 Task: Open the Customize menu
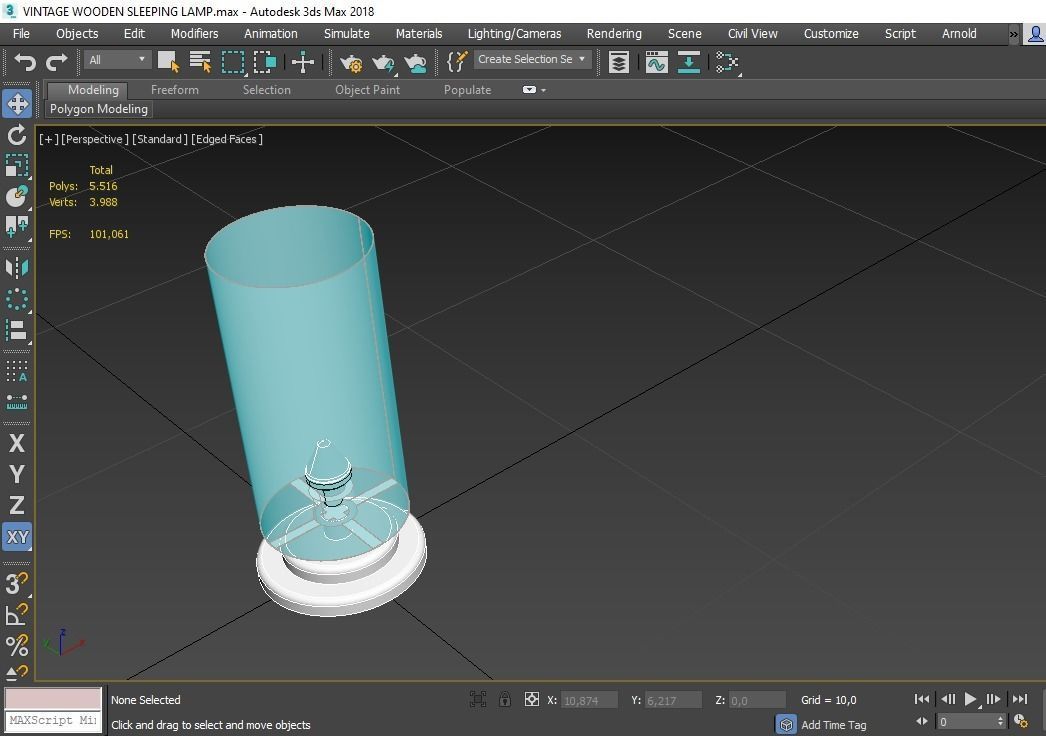(831, 33)
